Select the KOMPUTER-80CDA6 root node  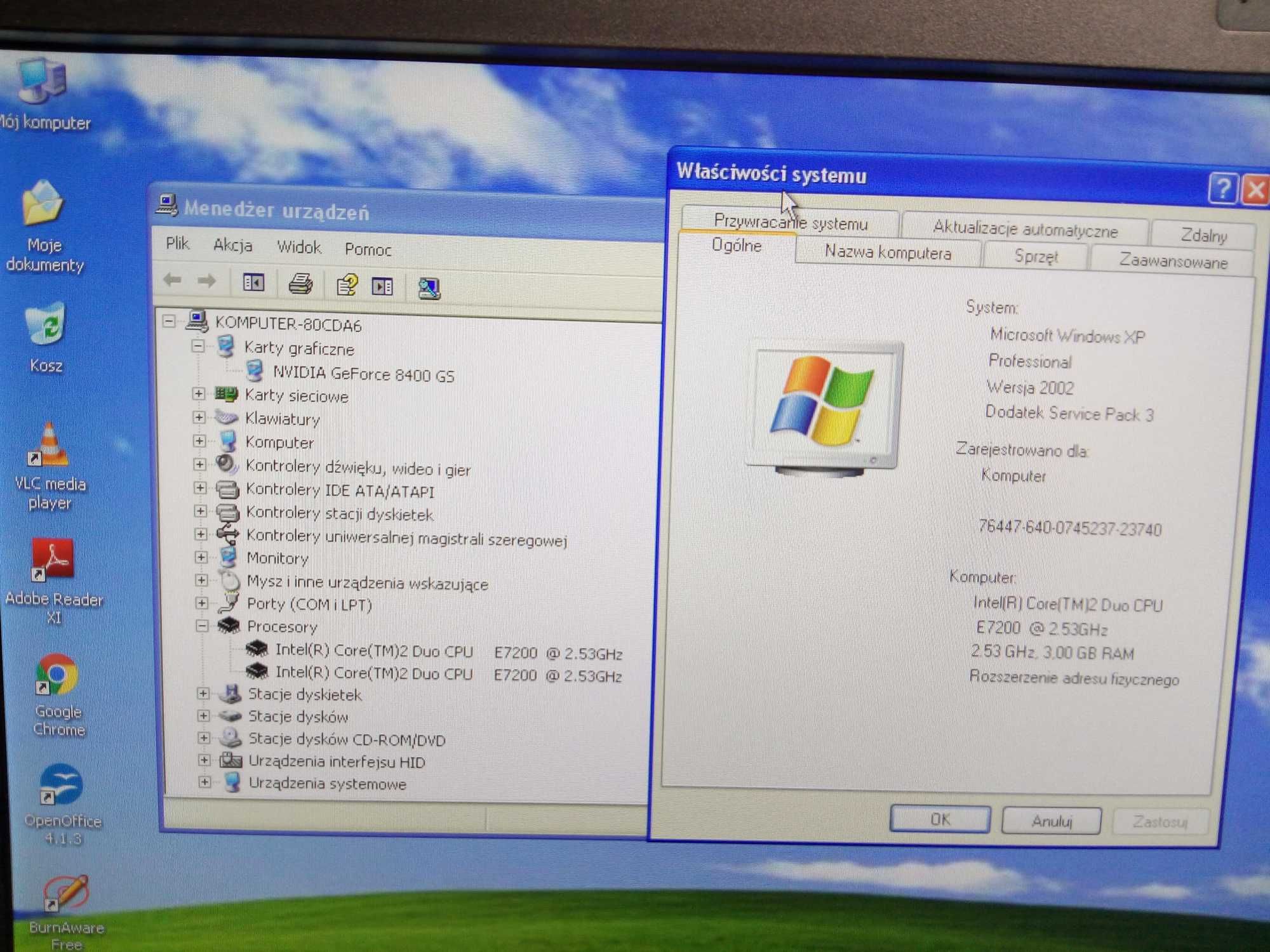pos(288,324)
